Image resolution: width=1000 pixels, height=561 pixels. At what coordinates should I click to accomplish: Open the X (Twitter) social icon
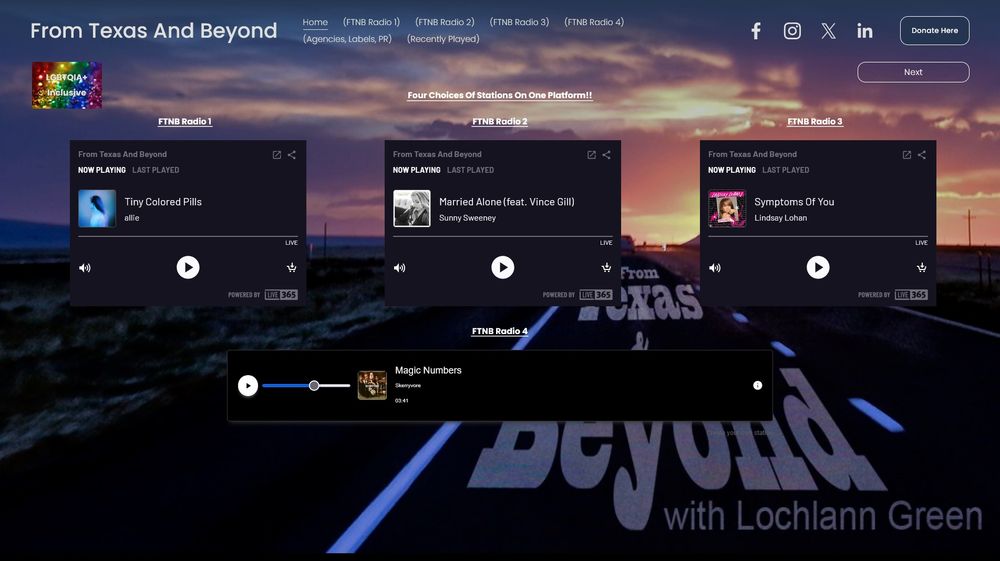[x=828, y=31]
